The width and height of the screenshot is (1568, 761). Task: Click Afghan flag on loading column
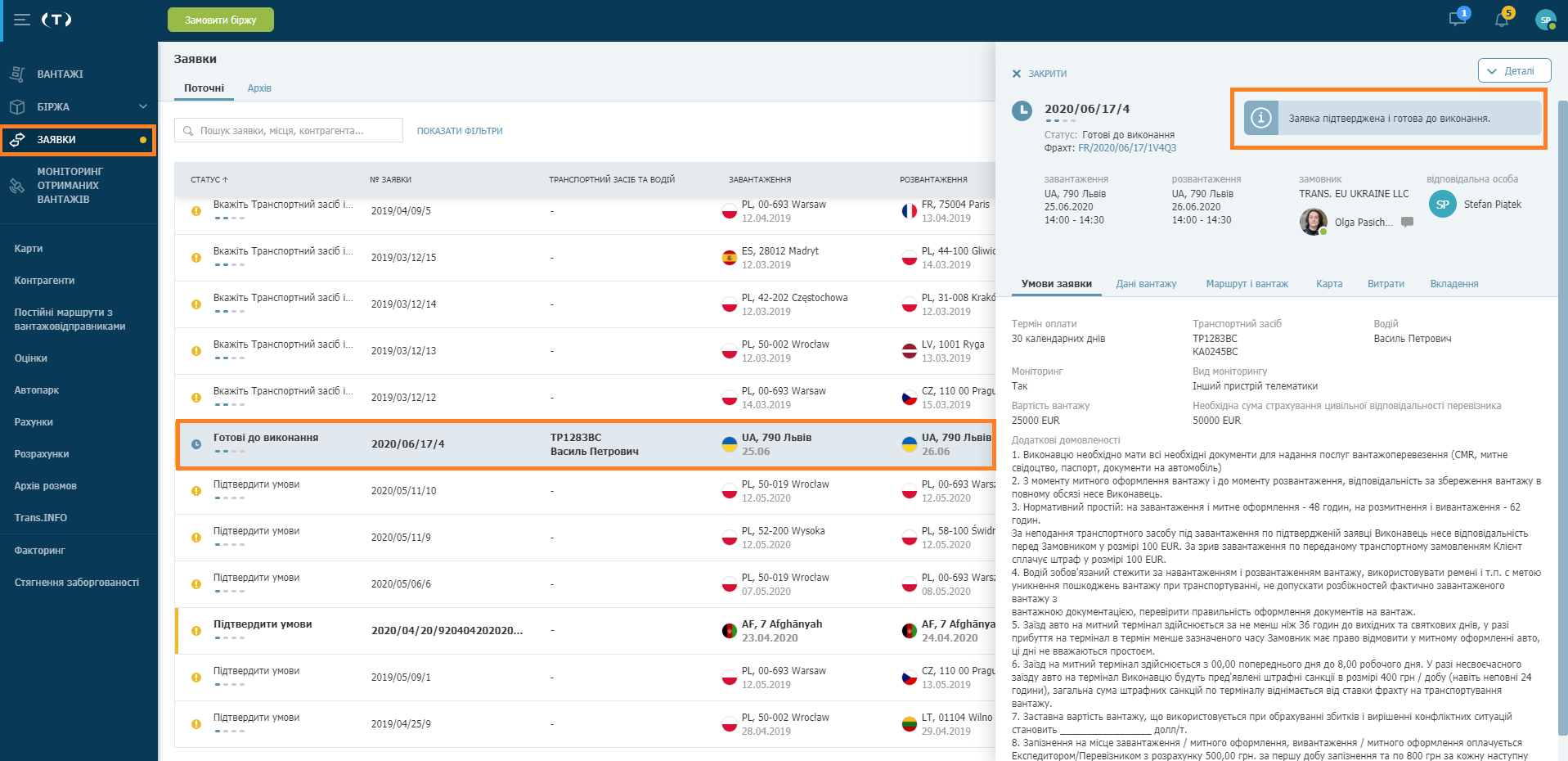[x=730, y=631]
